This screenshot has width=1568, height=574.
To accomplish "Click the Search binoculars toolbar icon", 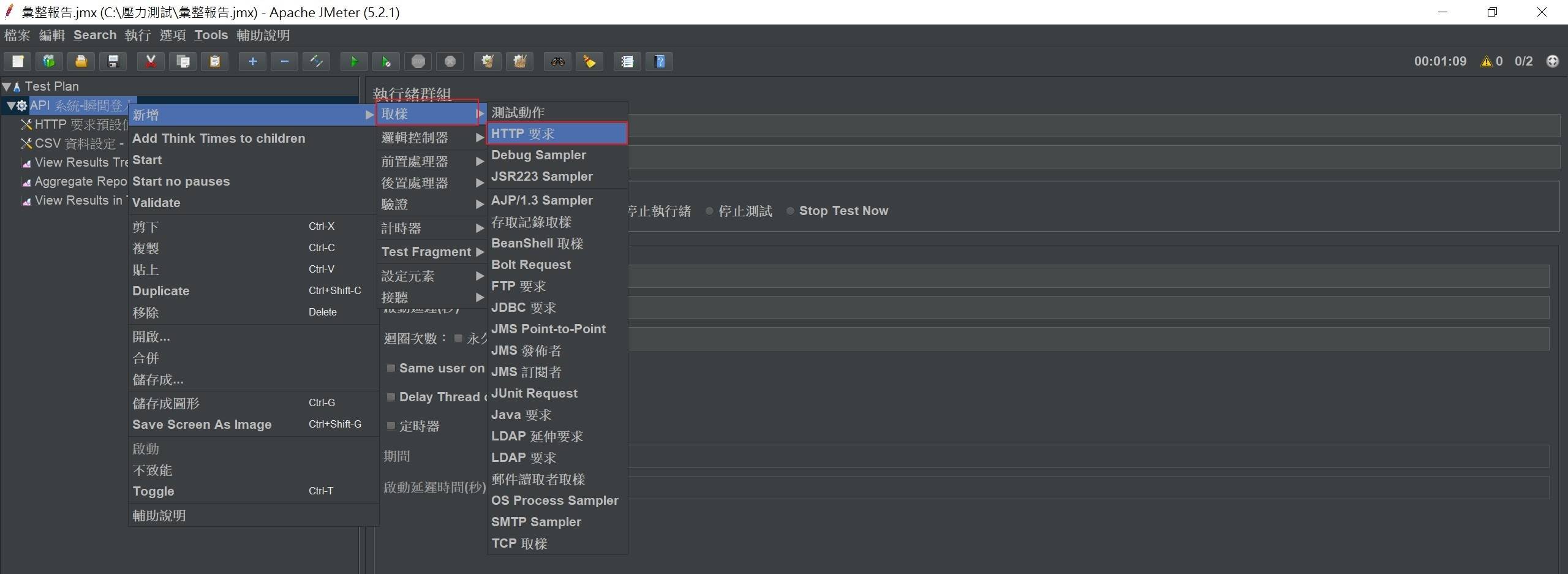I will point(557,61).
